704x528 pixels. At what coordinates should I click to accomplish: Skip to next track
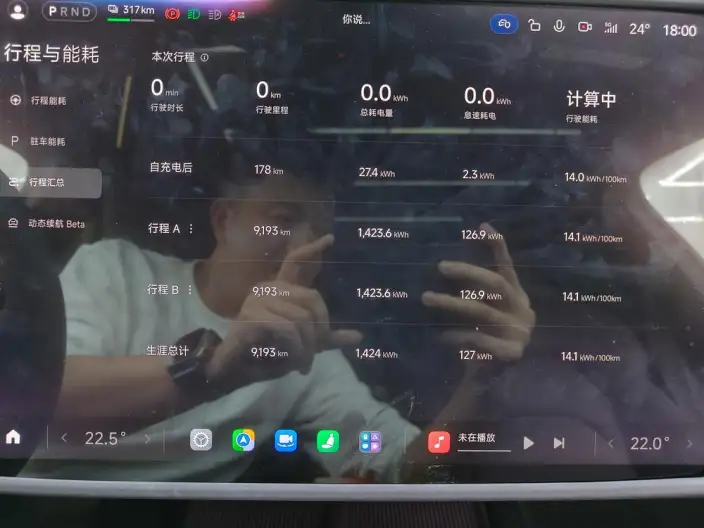tap(559, 444)
